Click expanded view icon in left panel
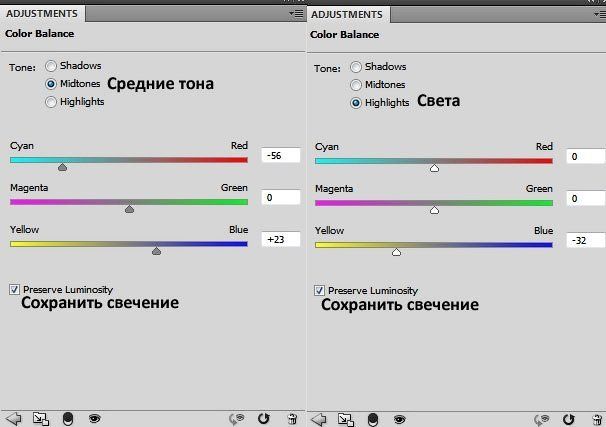The image size is (606, 427). (41, 419)
